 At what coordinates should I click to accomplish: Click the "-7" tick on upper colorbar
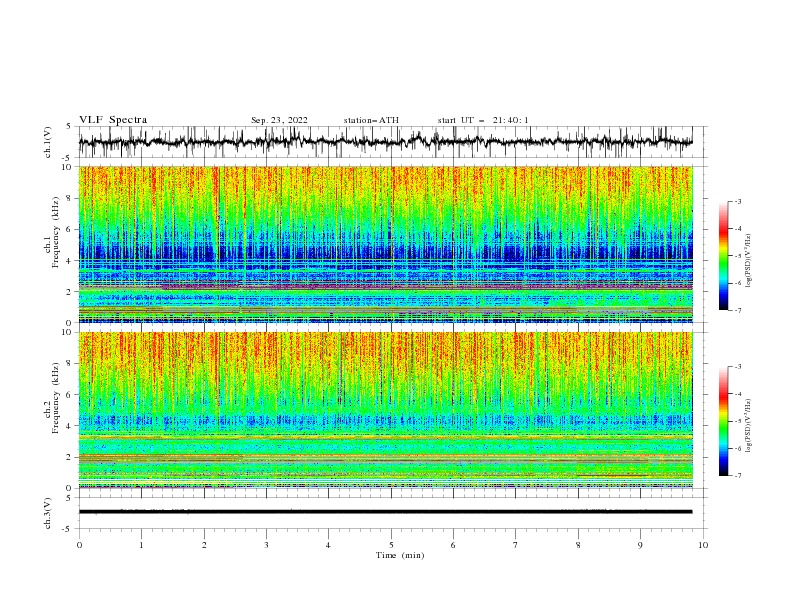738,310
